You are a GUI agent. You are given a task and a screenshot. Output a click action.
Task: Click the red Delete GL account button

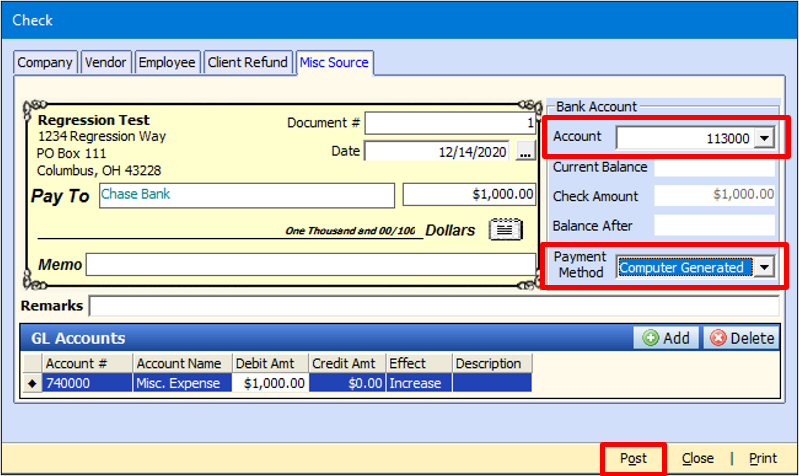click(x=741, y=338)
